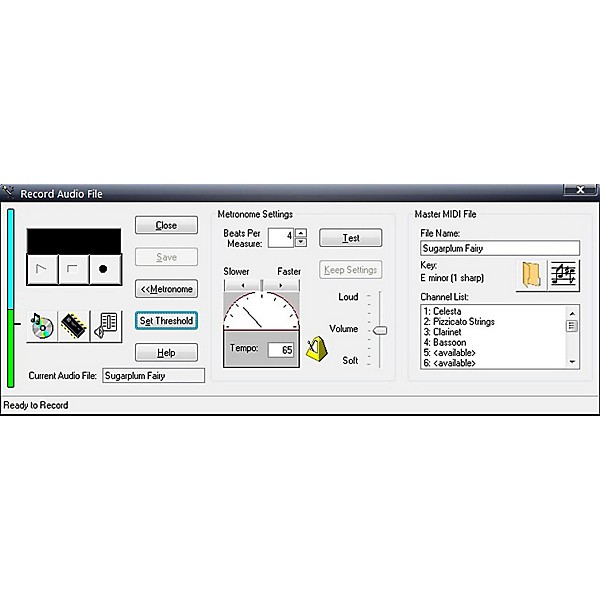Screen dimensions: 600x600
Task: Click the CD with music note icon
Action: (x=42, y=326)
